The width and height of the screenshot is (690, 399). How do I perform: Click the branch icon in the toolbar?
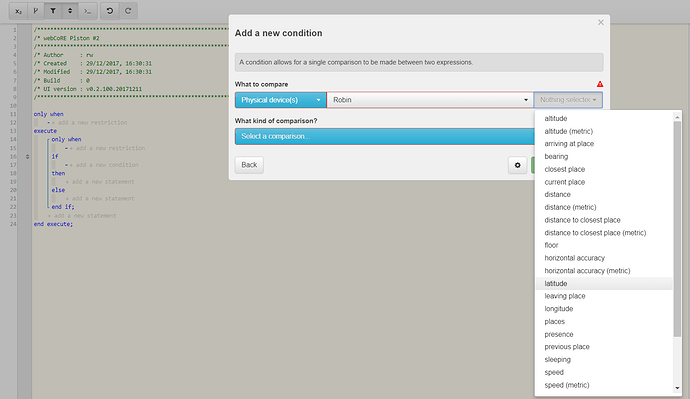36,11
